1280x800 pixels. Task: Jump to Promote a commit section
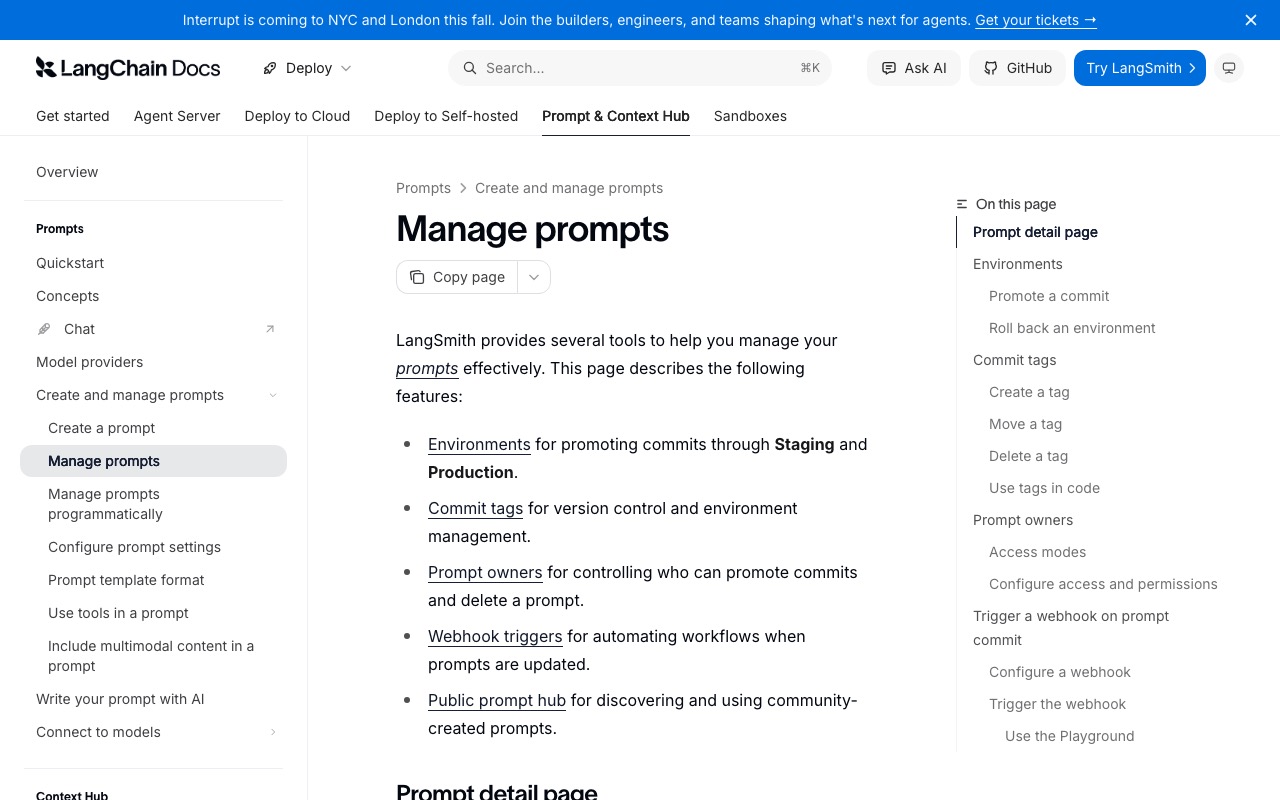coord(1049,296)
